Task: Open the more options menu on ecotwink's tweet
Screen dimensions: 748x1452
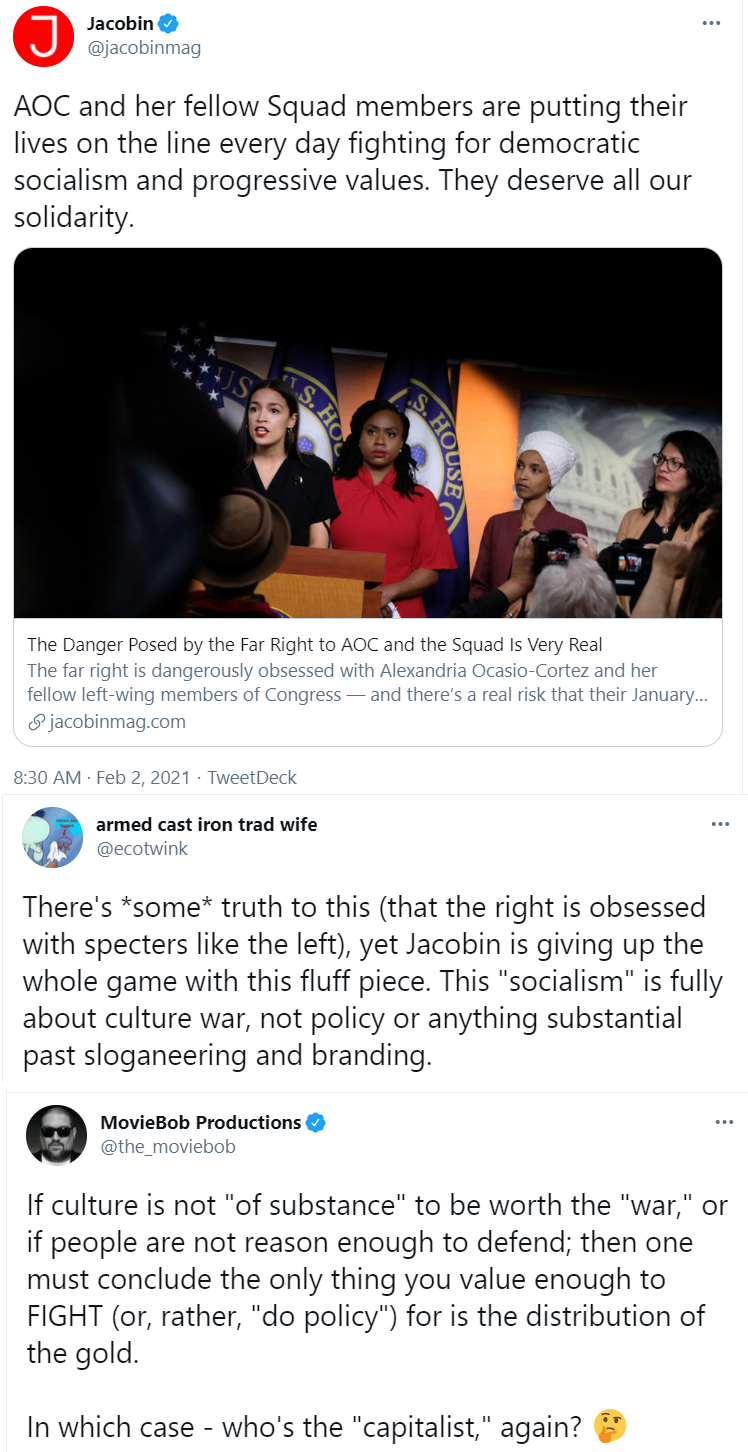Action: (720, 824)
